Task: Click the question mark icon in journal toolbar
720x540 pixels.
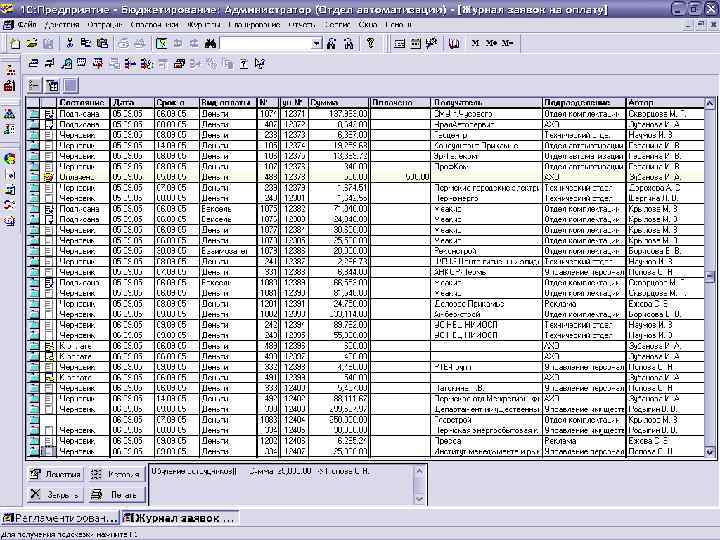Action: pyautogui.click(x=244, y=63)
